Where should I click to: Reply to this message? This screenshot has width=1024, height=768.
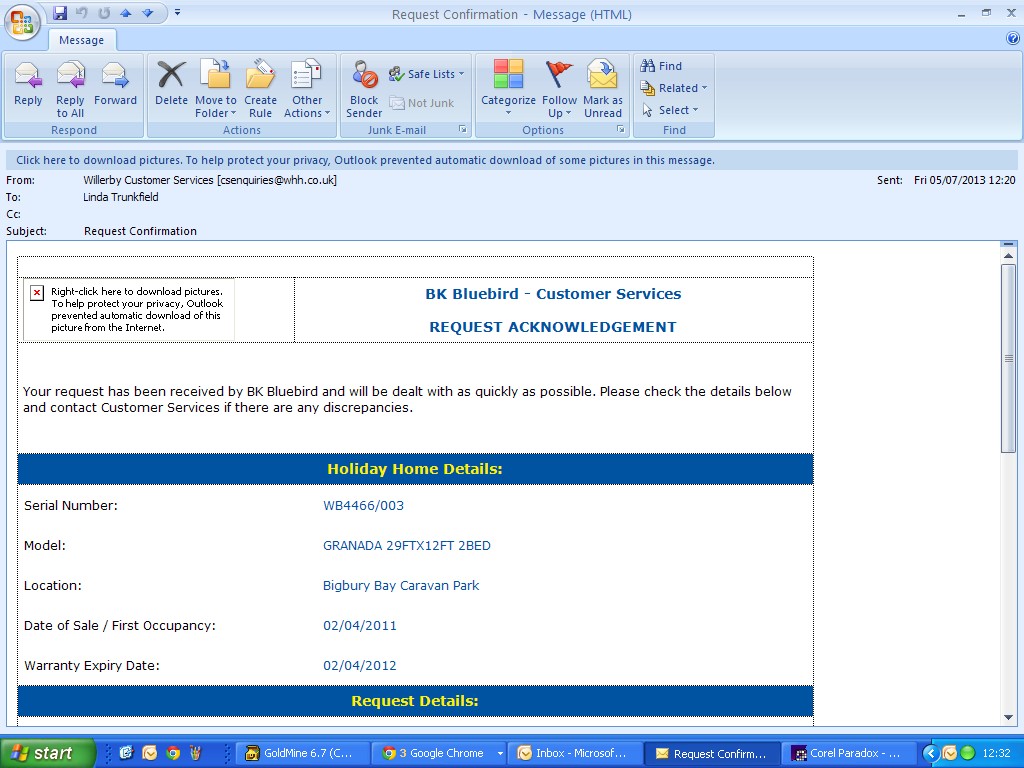tap(28, 84)
